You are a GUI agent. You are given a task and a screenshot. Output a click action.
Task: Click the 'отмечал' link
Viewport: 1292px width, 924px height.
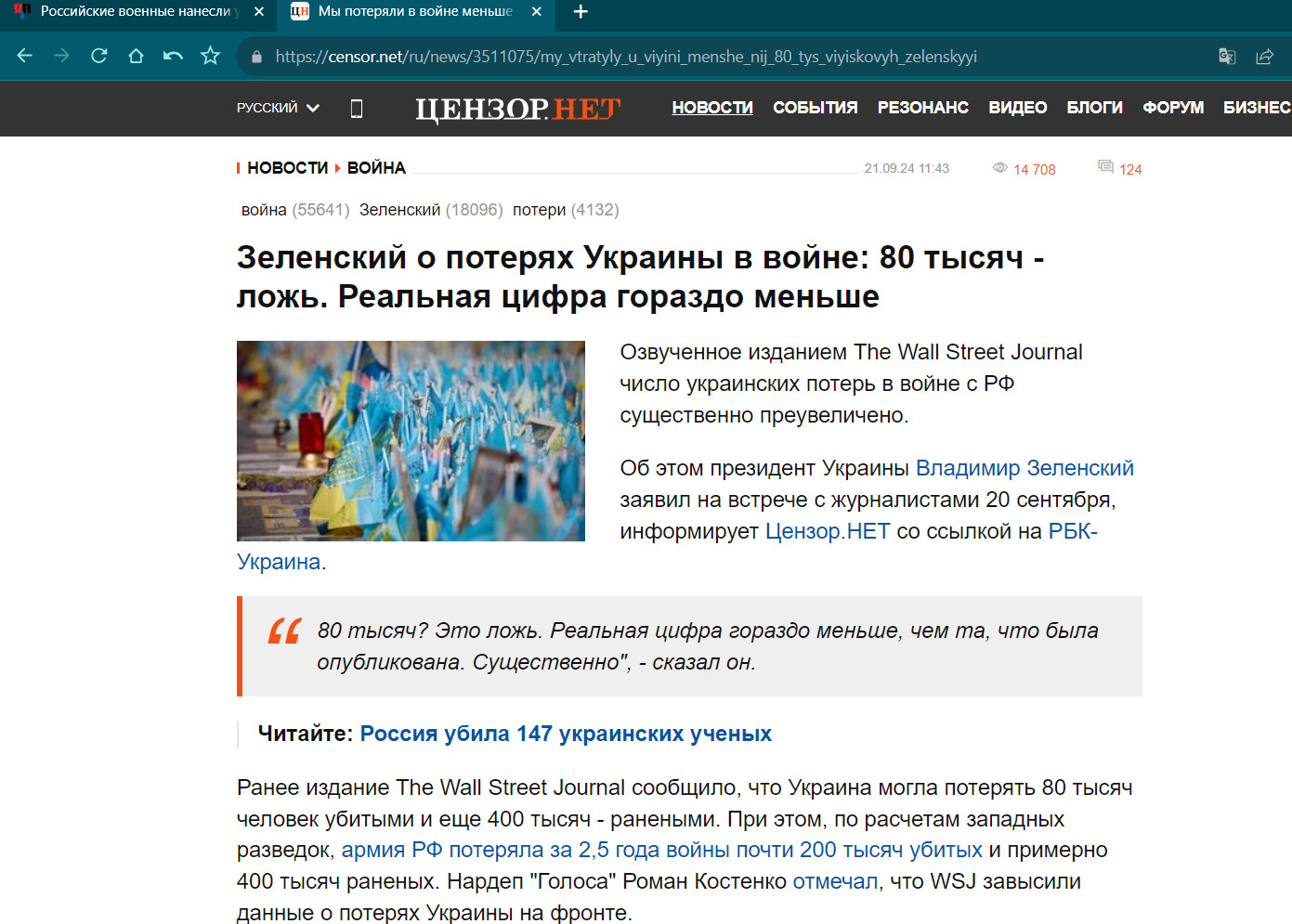click(x=835, y=881)
